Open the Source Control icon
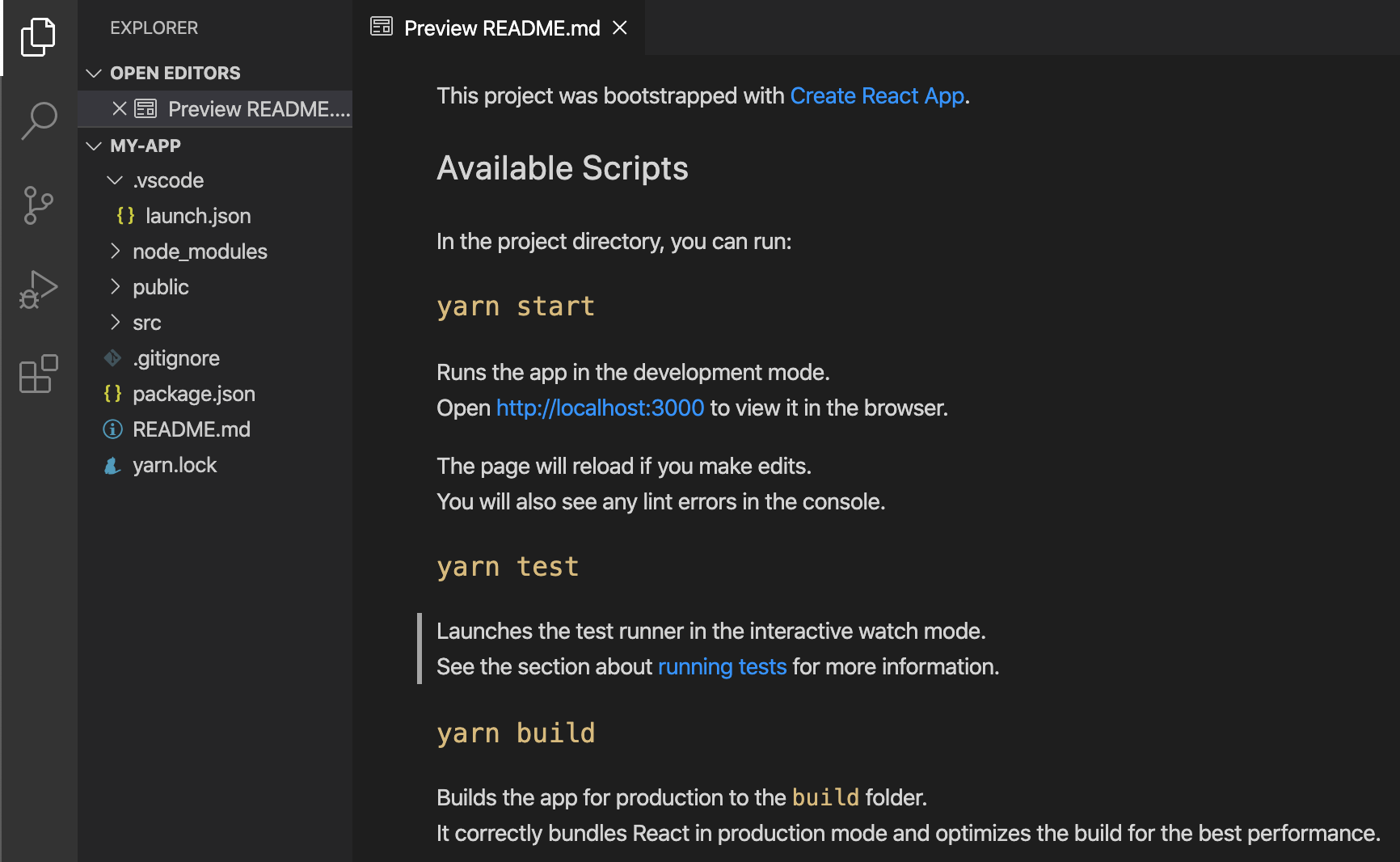Screen dimensions: 1400x862 click(38, 205)
